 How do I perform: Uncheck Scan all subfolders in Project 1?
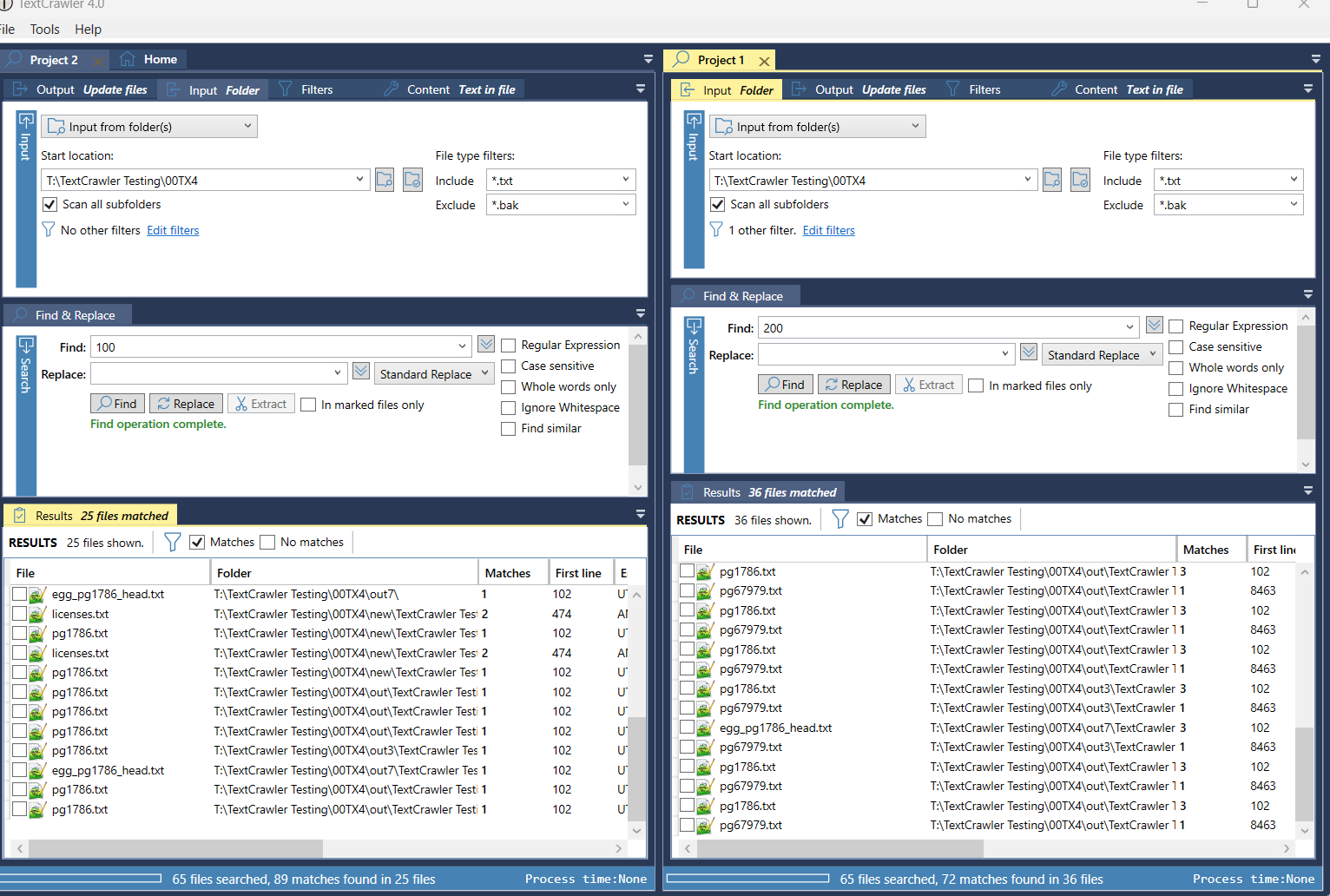coord(718,205)
